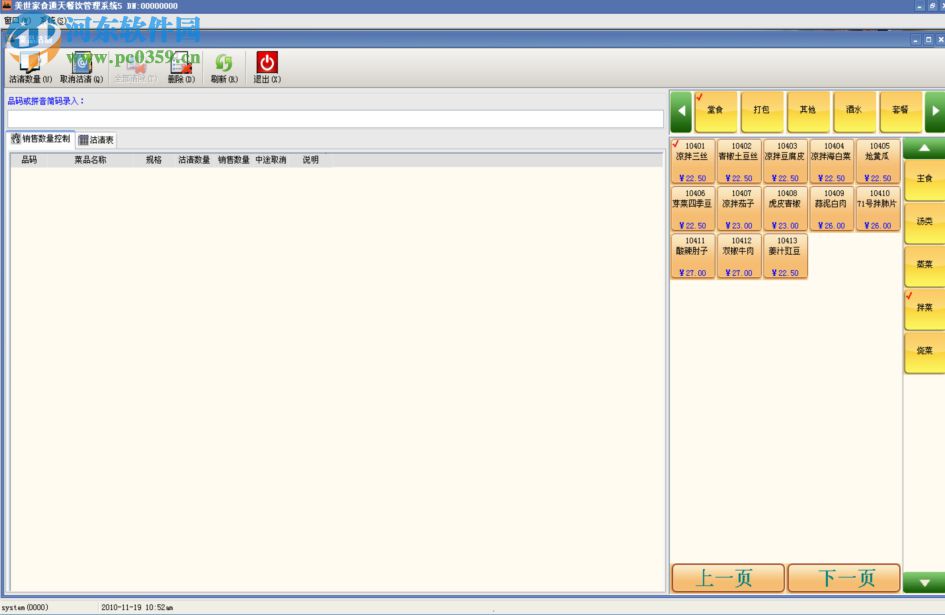Viewport: 945px width, 615px height.
Task: Switch to the 销售数量控制 tab
Action: [x=40, y=139]
